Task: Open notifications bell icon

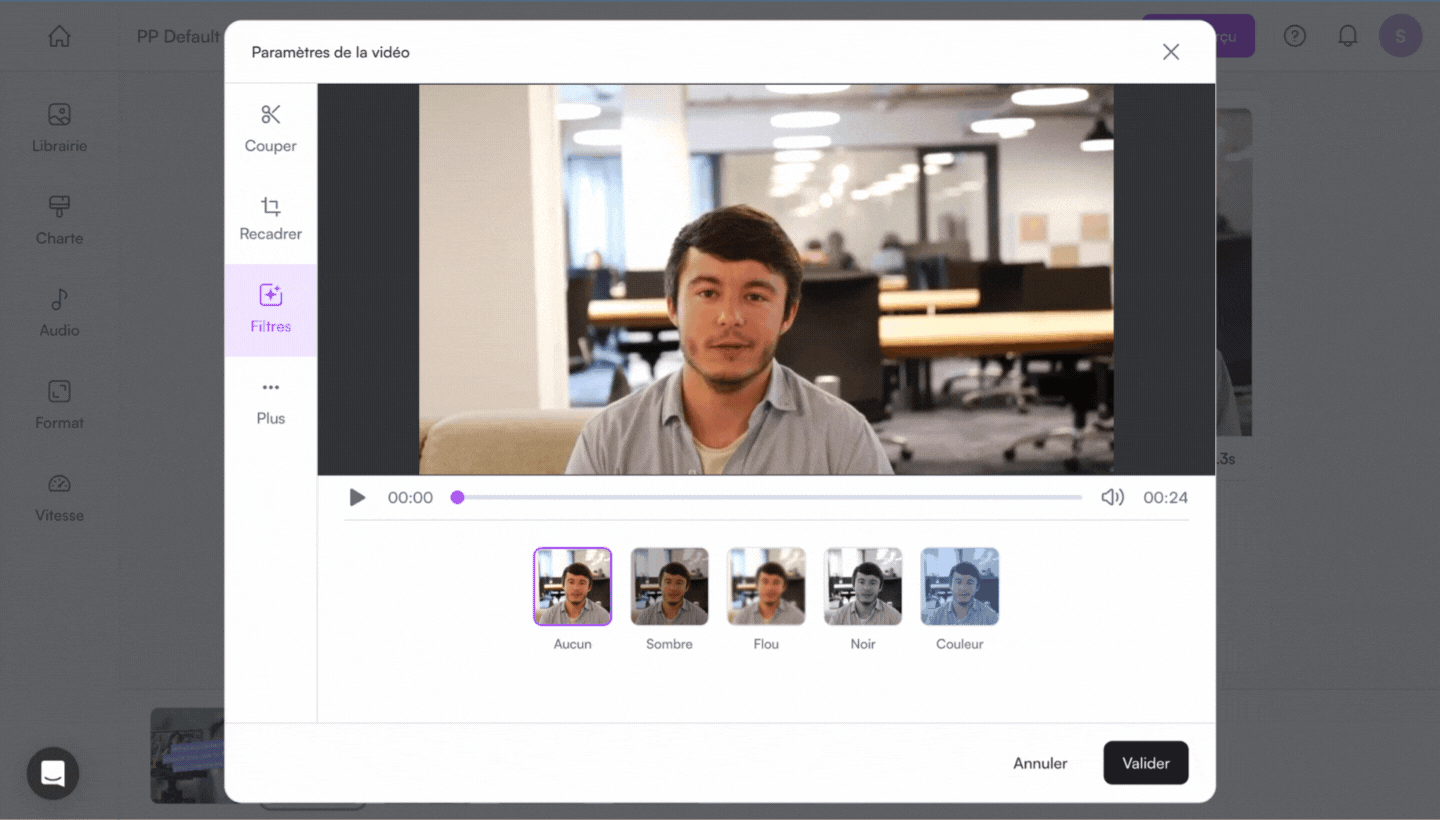Action: (1348, 36)
